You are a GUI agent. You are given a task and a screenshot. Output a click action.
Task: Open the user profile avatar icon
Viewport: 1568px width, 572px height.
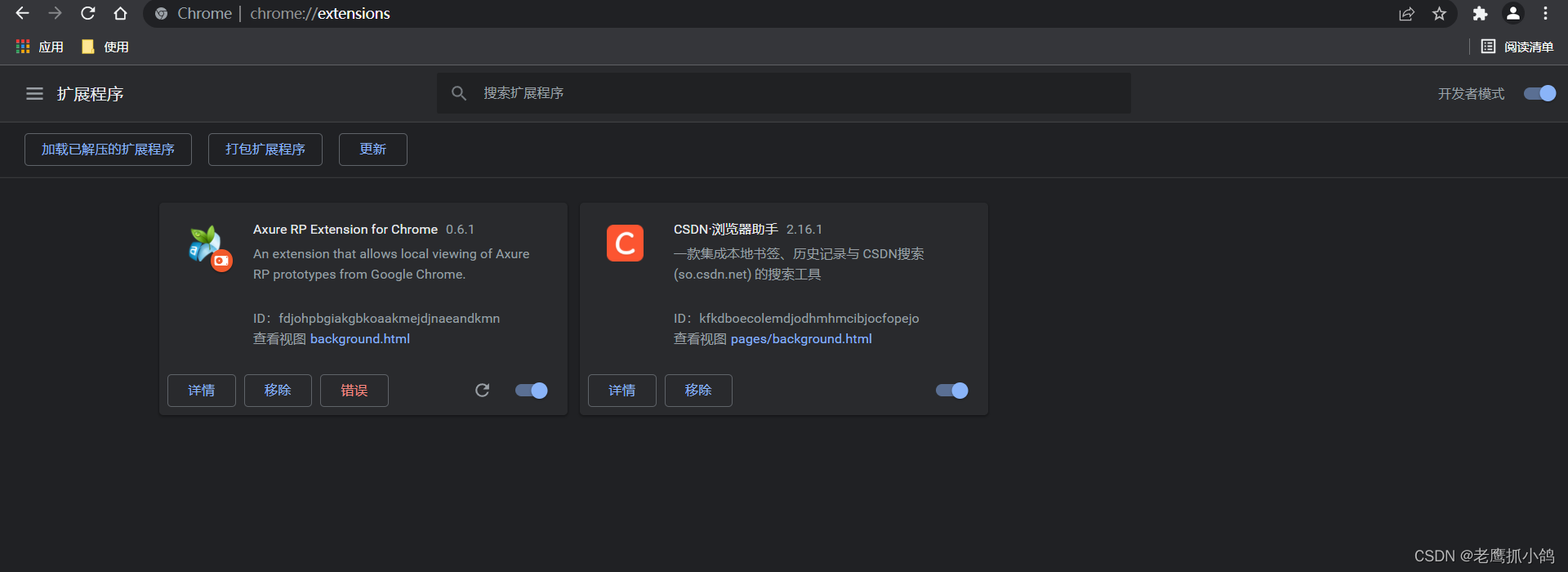[1513, 13]
